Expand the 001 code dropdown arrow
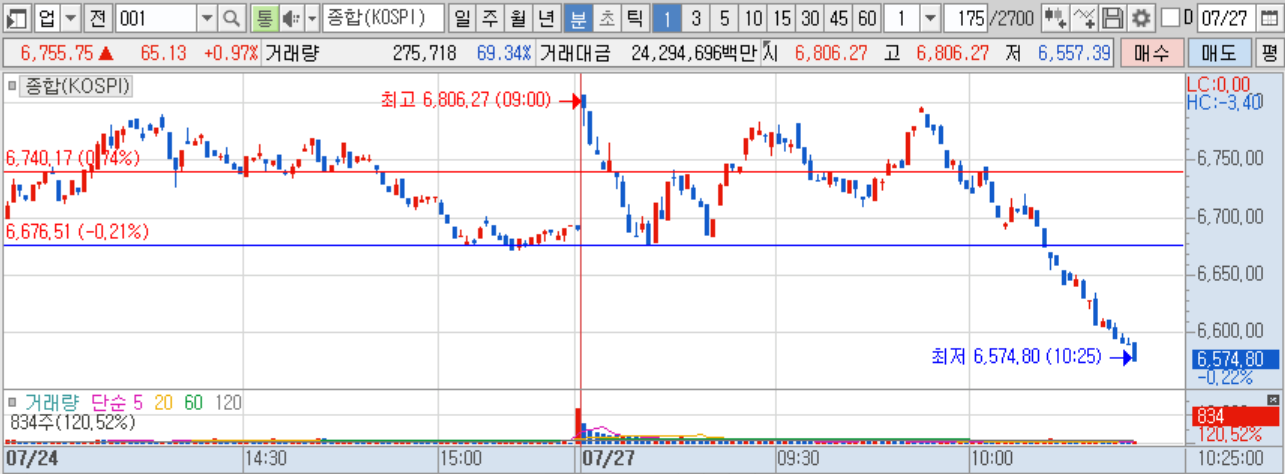Viewport: 1285px width, 474px height. pyautogui.click(x=206, y=17)
